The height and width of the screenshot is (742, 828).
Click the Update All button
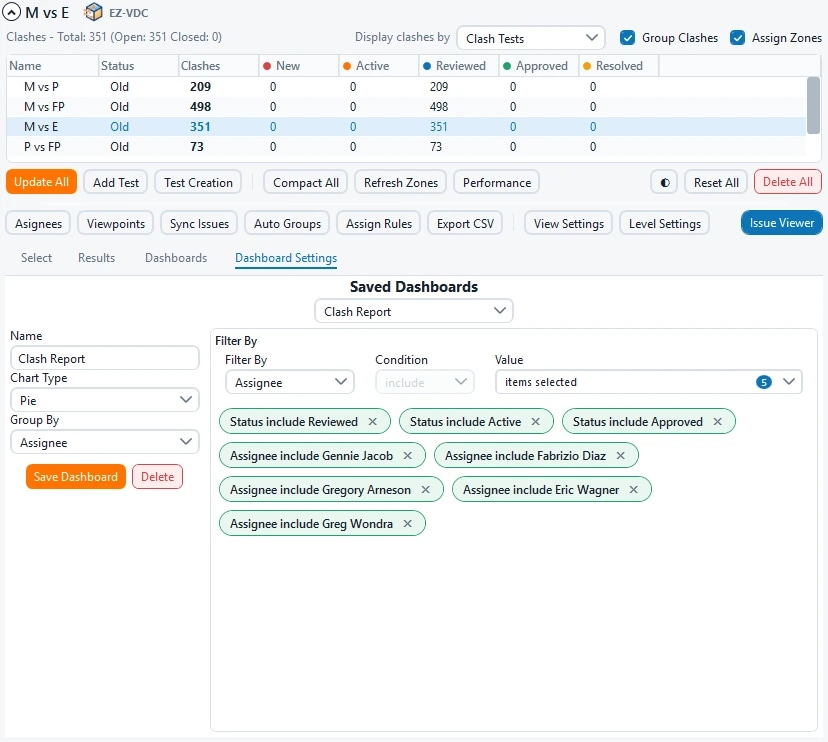[41, 182]
